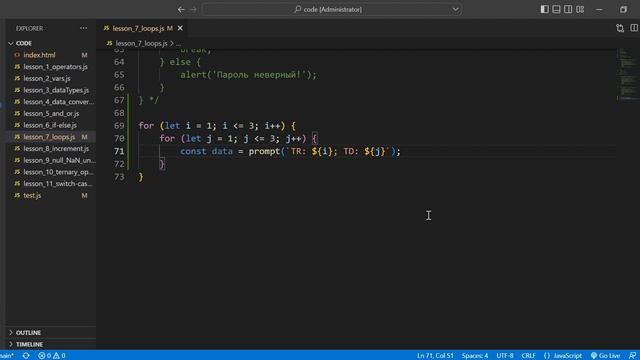The height and width of the screenshot is (360, 640).
Task: Click the HTML file icon beside index.html
Action: pyautogui.click(x=17, y=55)
